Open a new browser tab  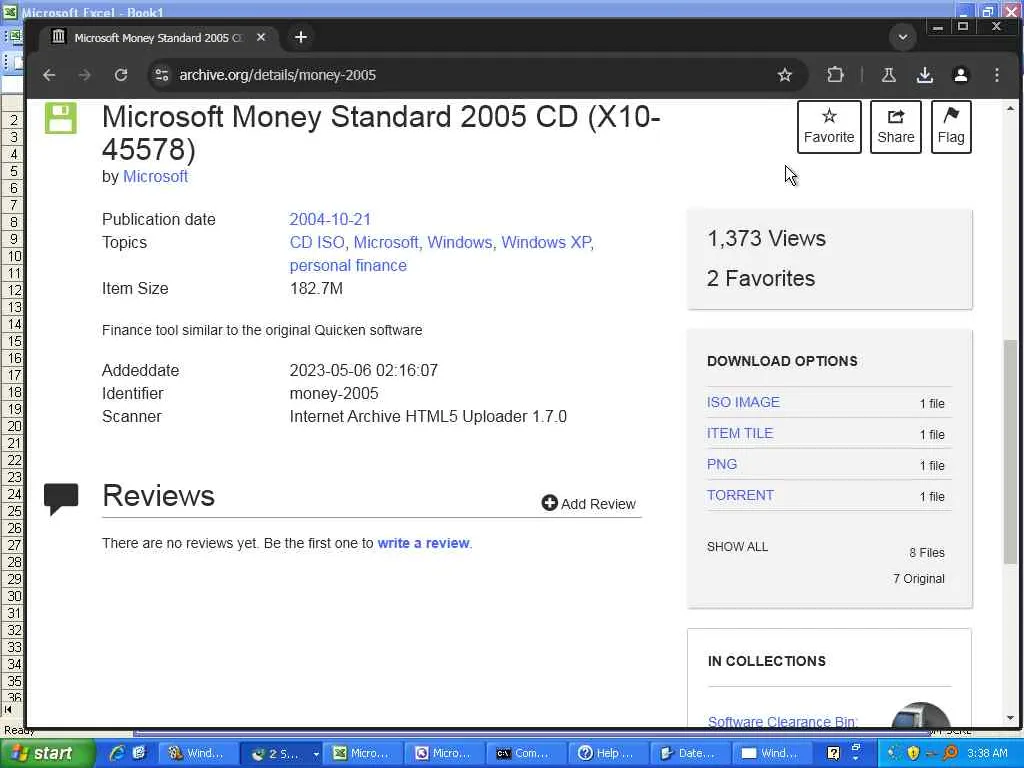point(300,37)
